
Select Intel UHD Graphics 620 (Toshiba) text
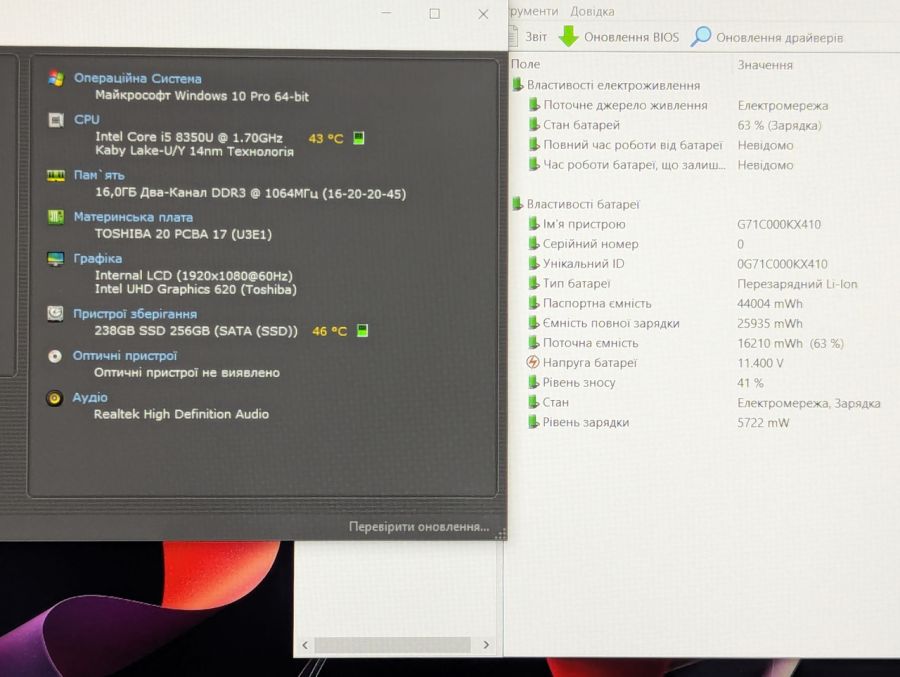pyautogui.click(x=196, y=289)
